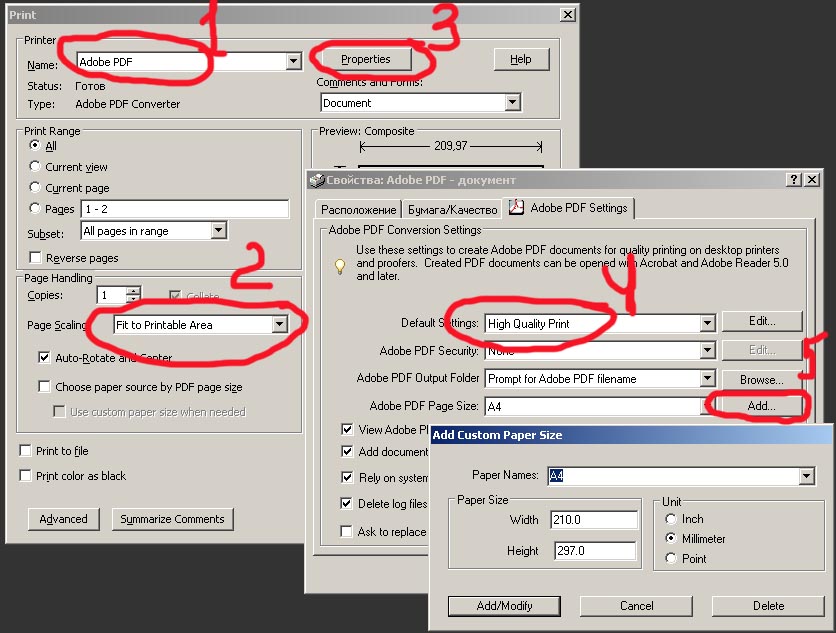Click the Adobe PDF icon on settings tab
This screenshot has width=836, height=633.
(516, 207)
